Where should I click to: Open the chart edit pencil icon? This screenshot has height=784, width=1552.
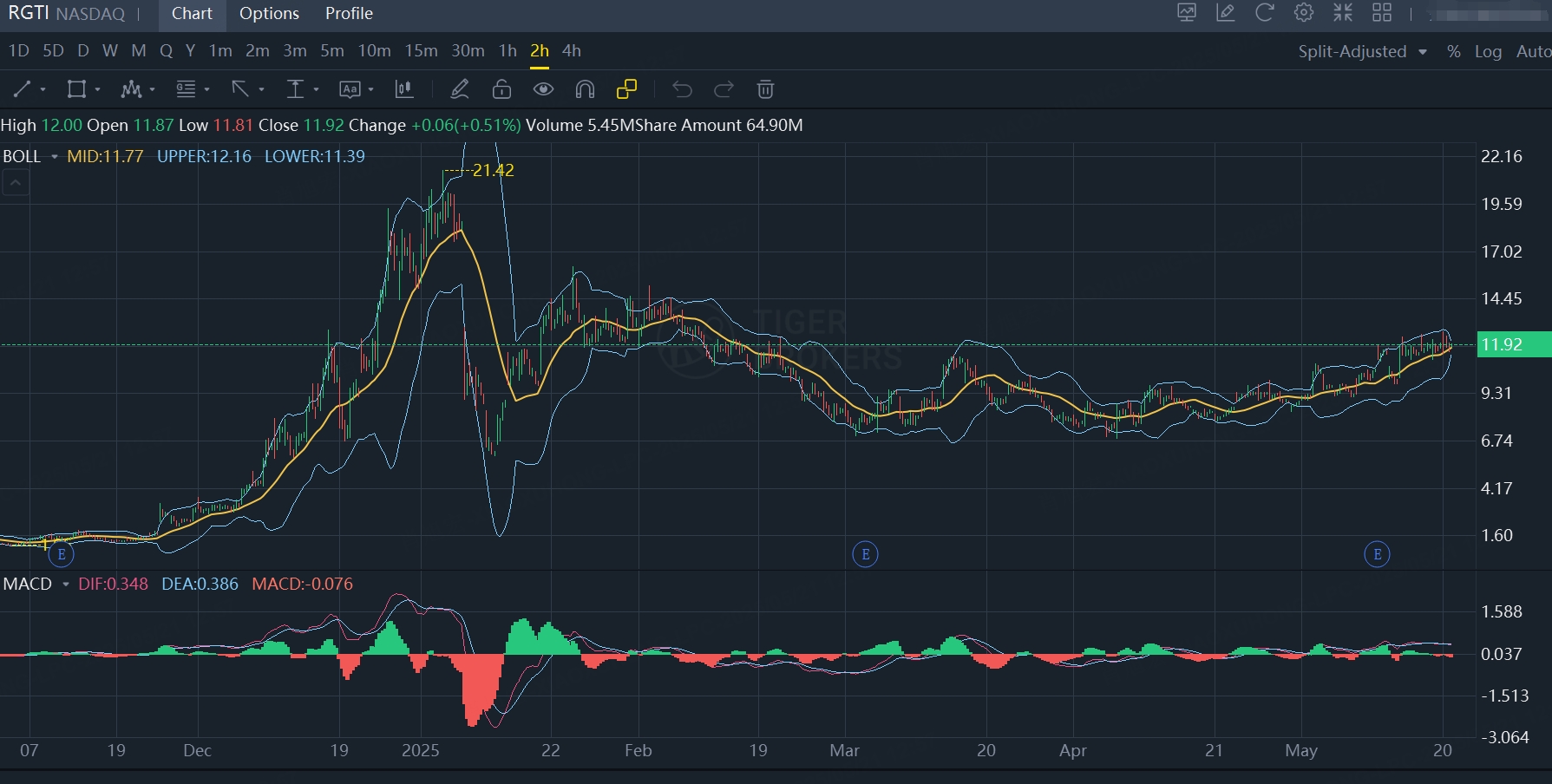coord(1226,12)
